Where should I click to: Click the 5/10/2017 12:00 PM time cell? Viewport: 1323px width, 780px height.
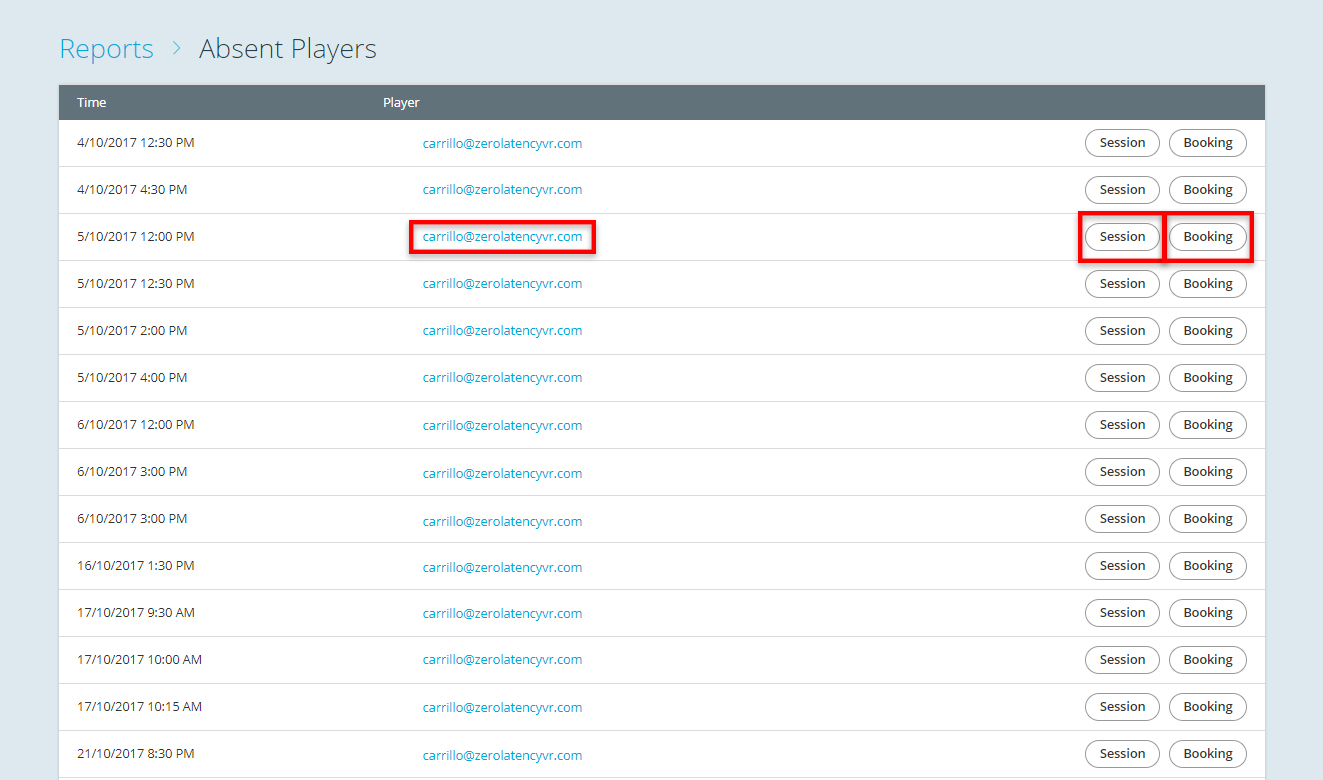pos(135,237)
